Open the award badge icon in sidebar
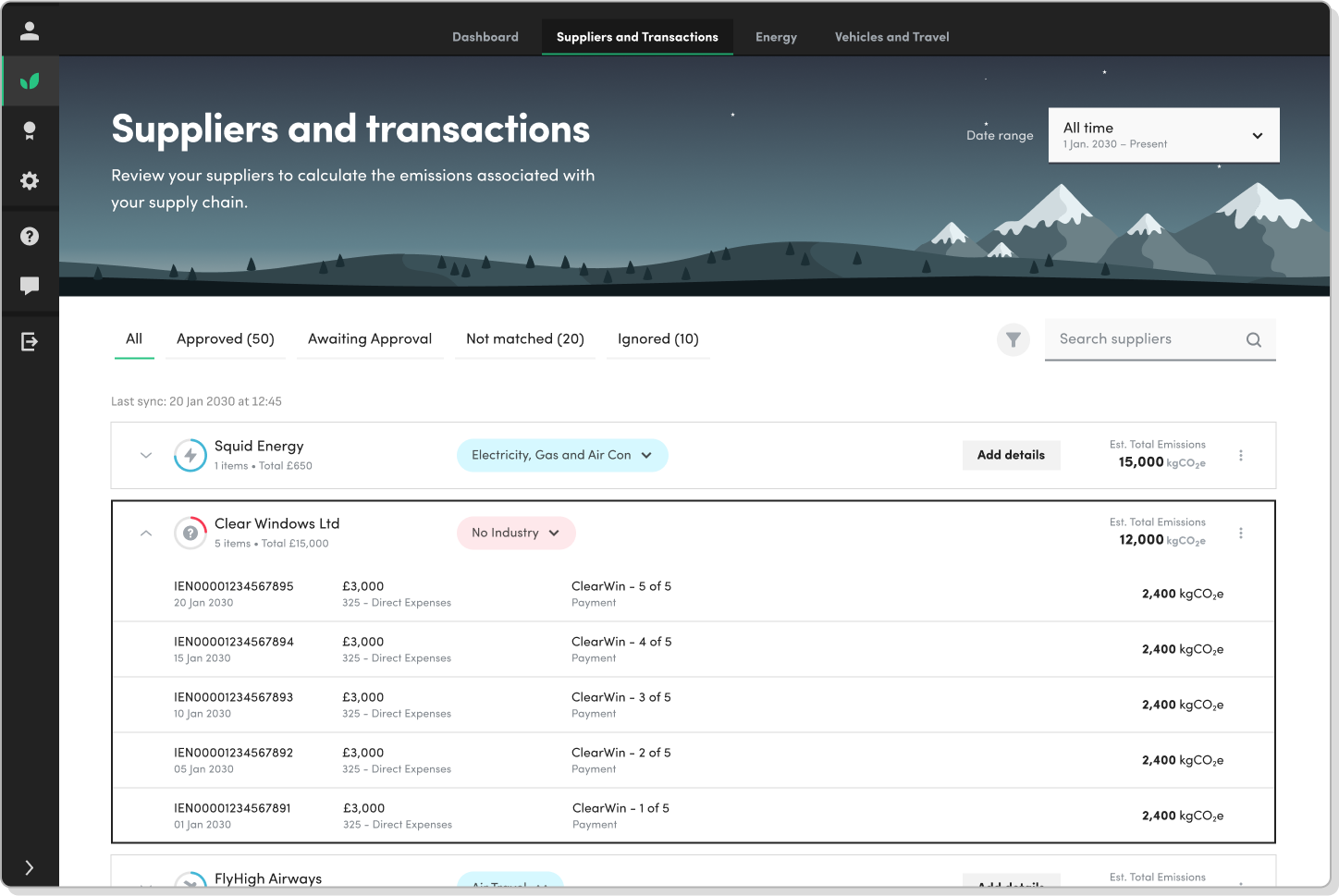The height and width of the screenshot is (896, 1339). (x=30, y=131)
